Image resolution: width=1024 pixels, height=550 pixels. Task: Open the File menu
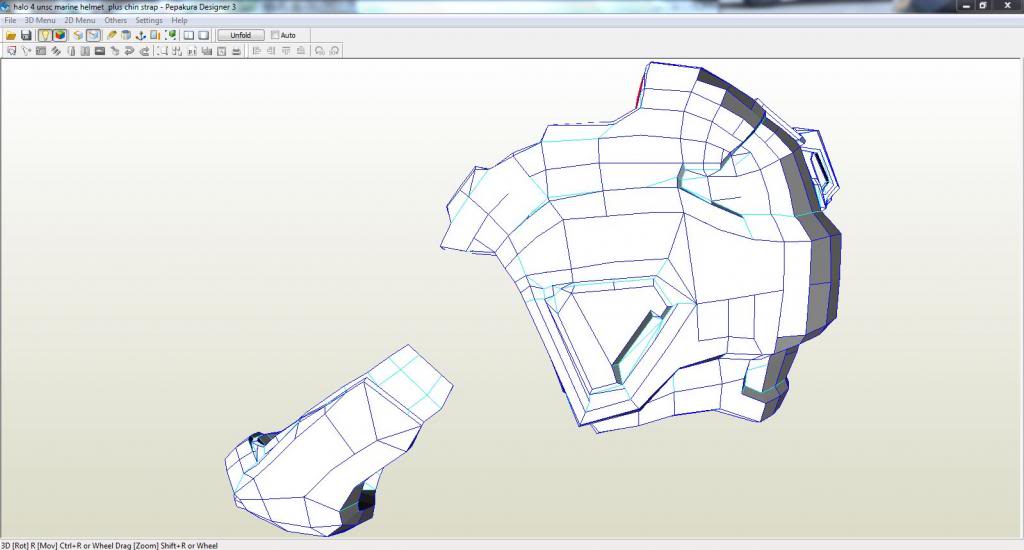click(x=10, y=20)
